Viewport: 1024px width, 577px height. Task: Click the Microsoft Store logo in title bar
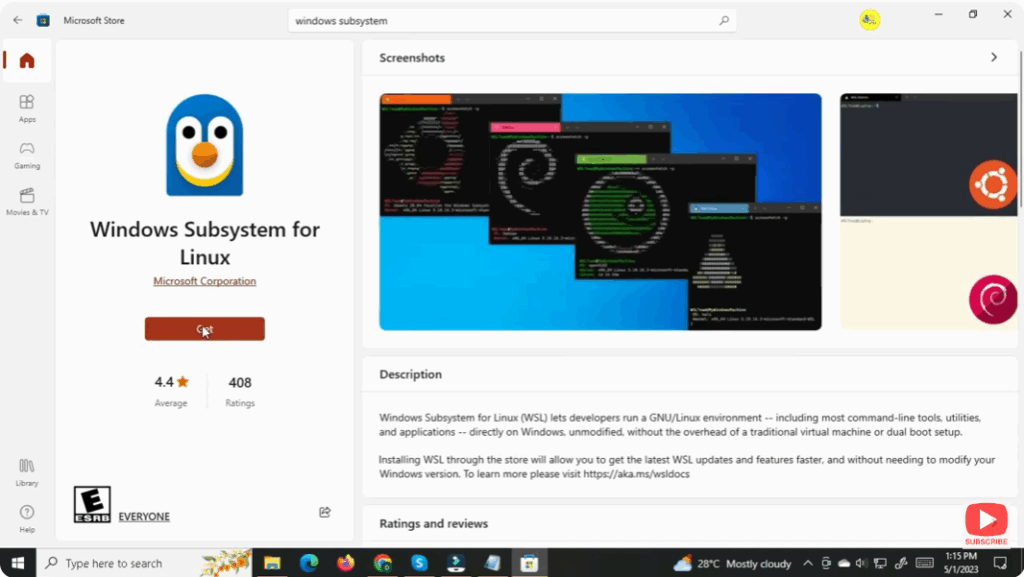click(43, 20)
